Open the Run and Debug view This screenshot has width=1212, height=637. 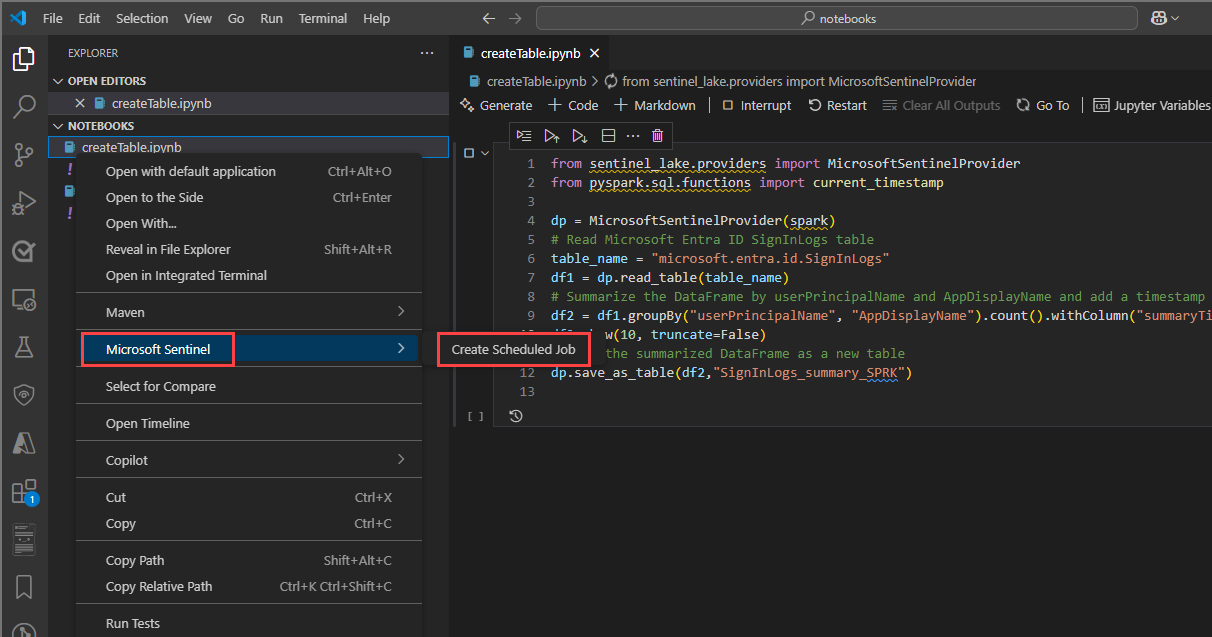(23, 203)
